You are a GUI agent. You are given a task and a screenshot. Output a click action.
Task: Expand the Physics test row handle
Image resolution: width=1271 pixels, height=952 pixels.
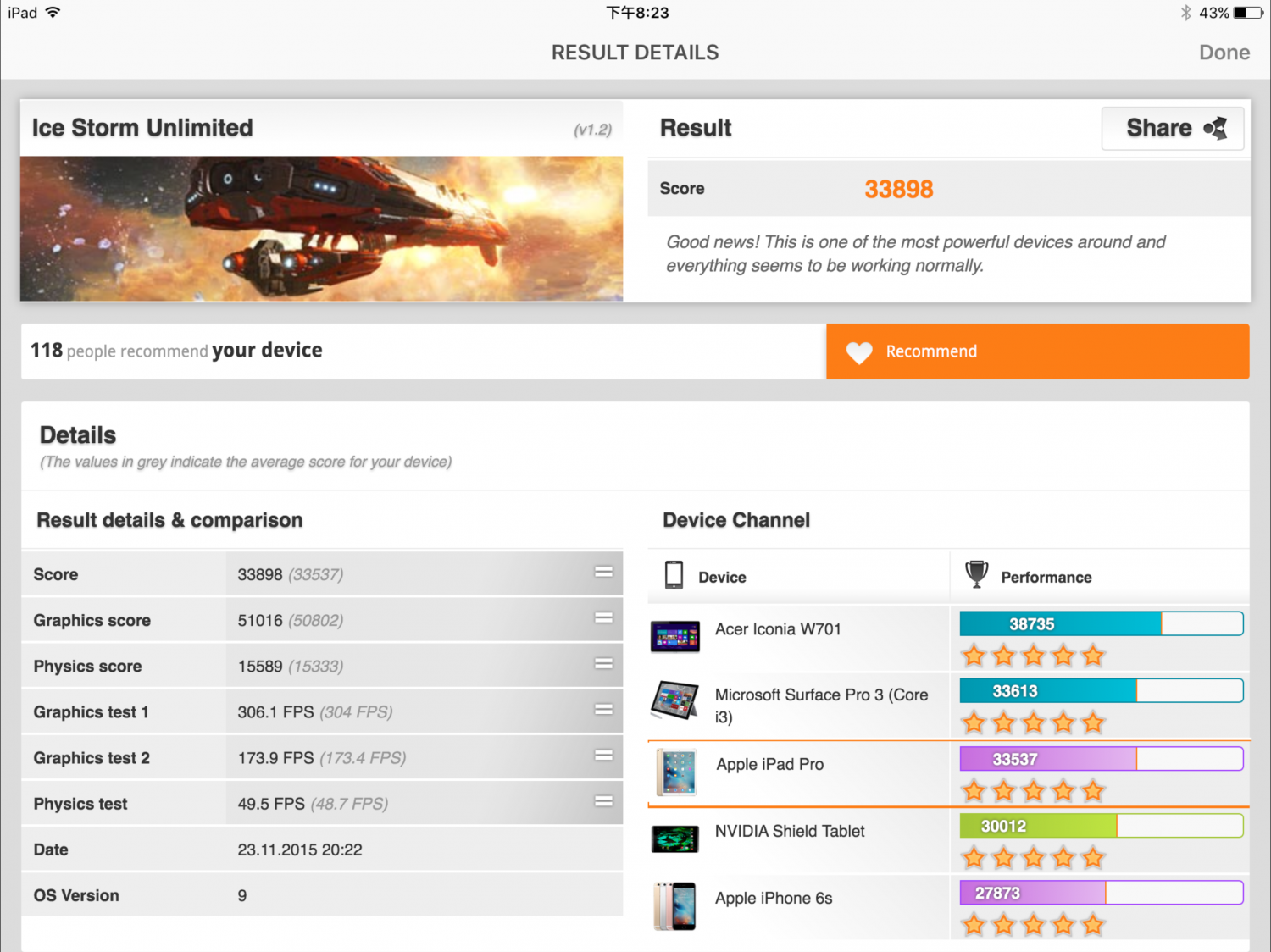pos(603,801)
